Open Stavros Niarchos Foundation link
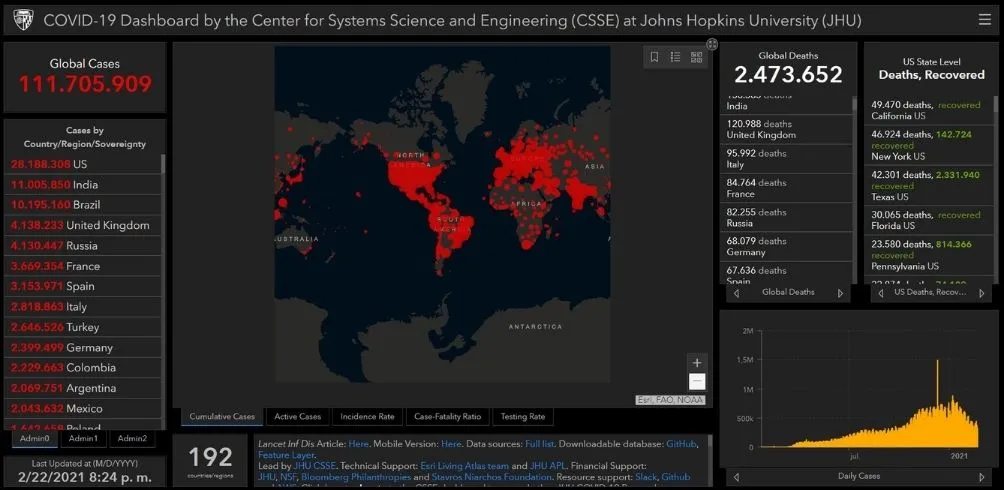1004x490 pixels. 490,477
